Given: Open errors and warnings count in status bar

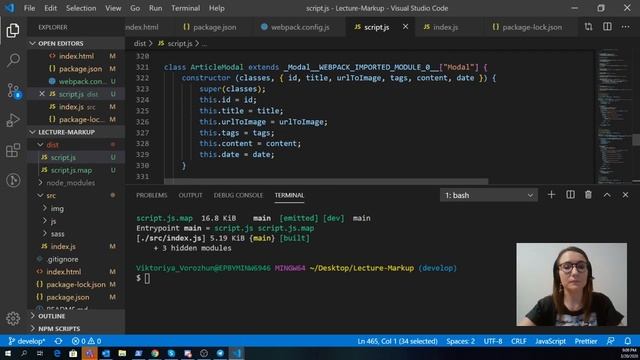Looking at the screenshot, I should tap(87, 341).
